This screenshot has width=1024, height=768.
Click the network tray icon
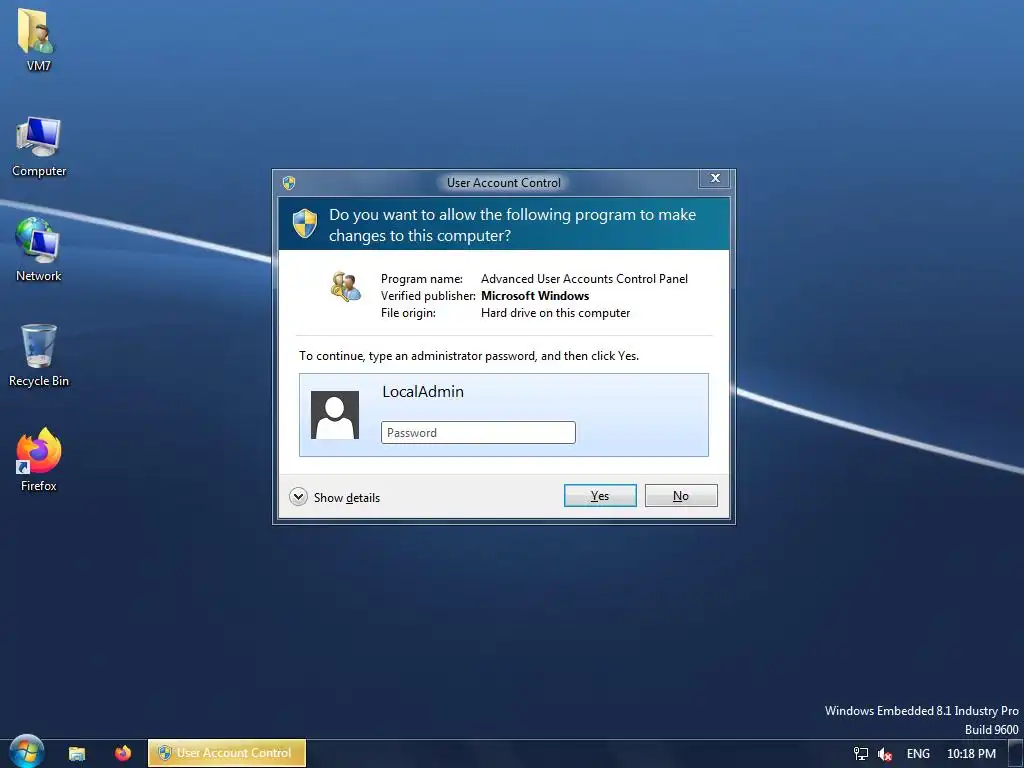(x=861, y=754)
